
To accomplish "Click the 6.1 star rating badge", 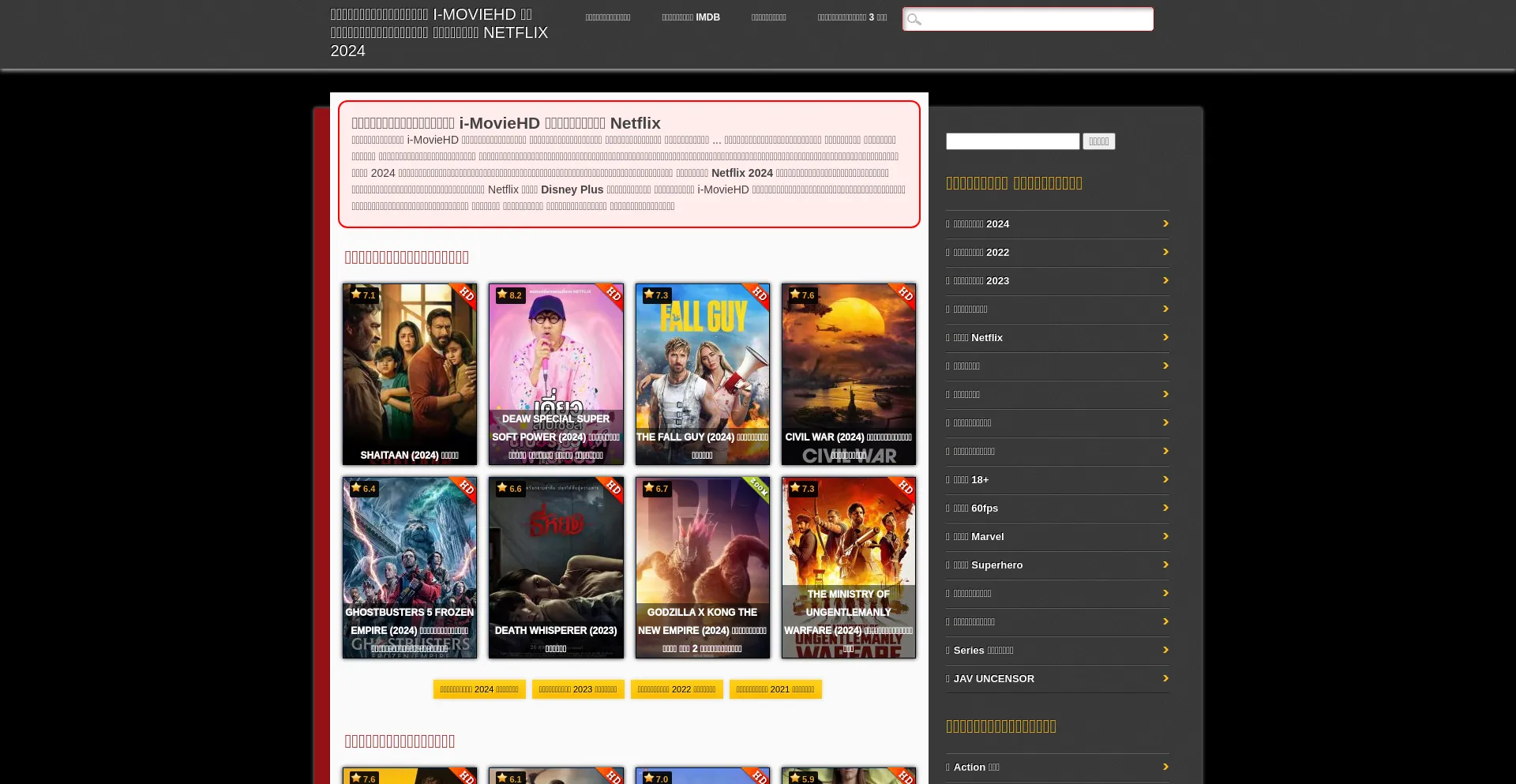I will 509,778.
